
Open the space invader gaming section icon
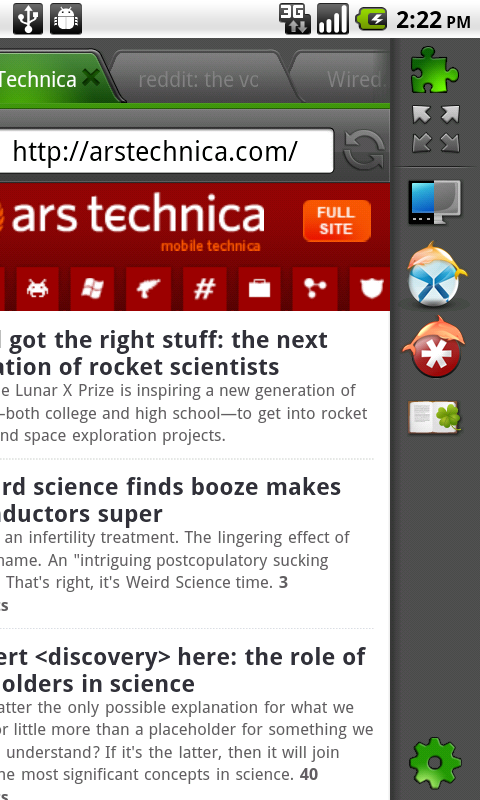pyautogui.click(x=37, y=289)
